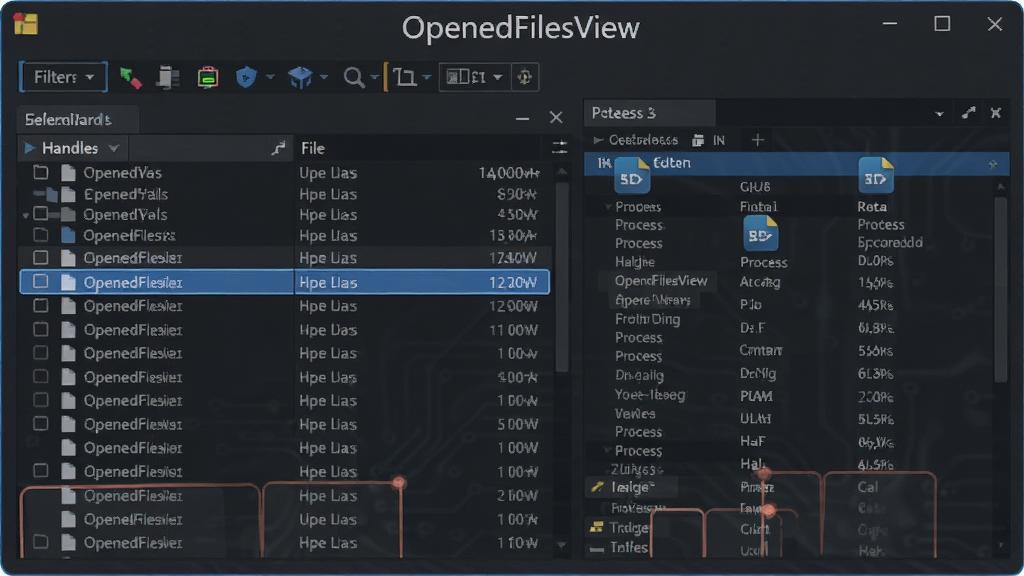Select the IN tab in right panel
Viewport: 1024px width, 576px height.
(x=718, y=140)
